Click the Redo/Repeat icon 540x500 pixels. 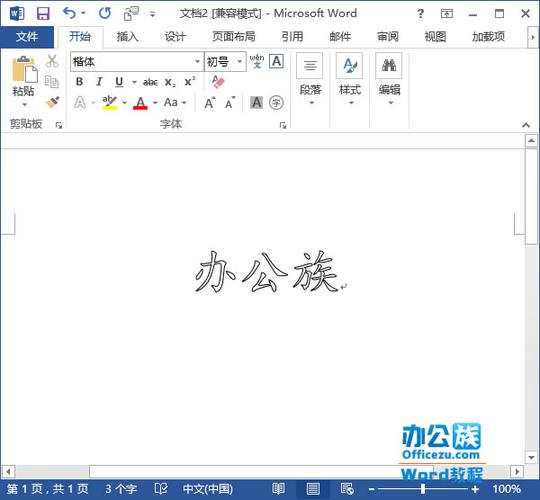(x=105, y=13)
